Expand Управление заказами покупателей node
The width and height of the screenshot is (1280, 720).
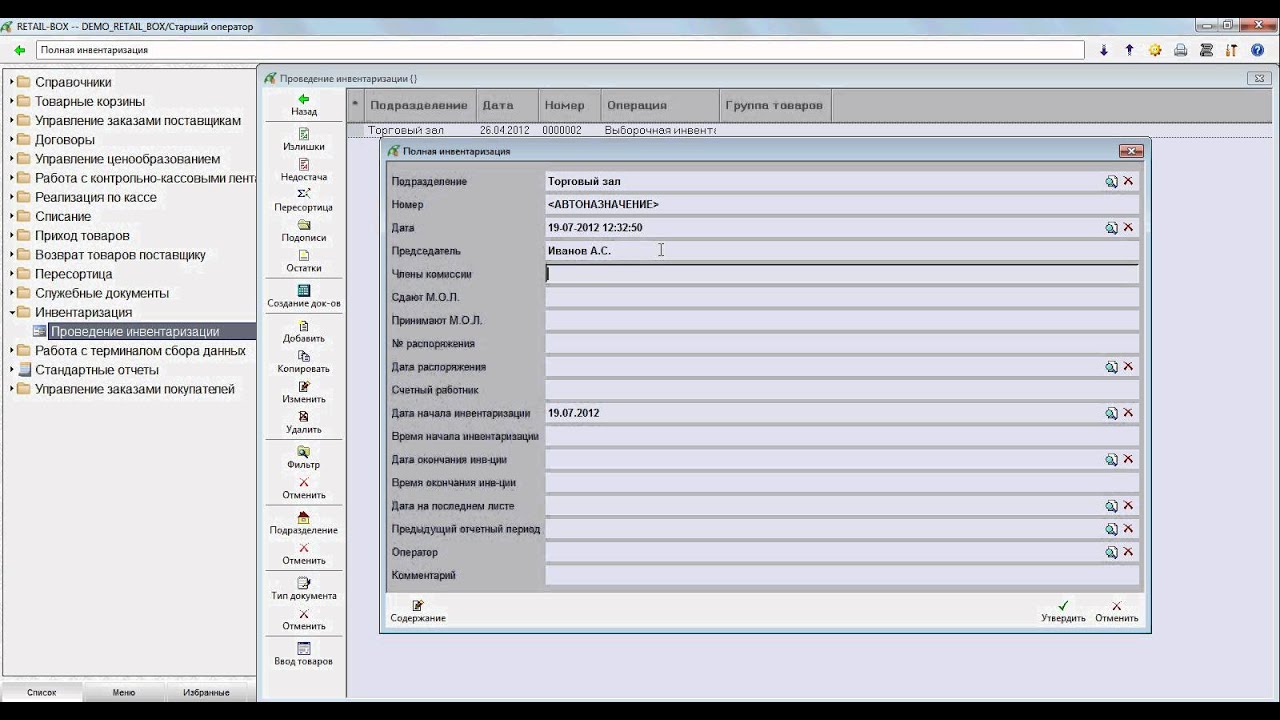tap(11, 389)
